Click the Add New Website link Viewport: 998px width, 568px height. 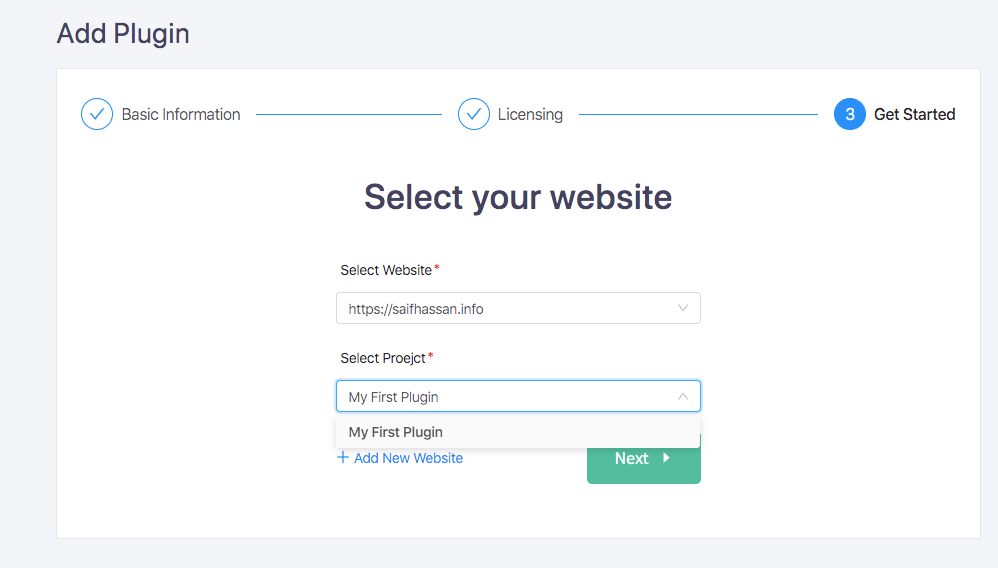click(408, 458)
